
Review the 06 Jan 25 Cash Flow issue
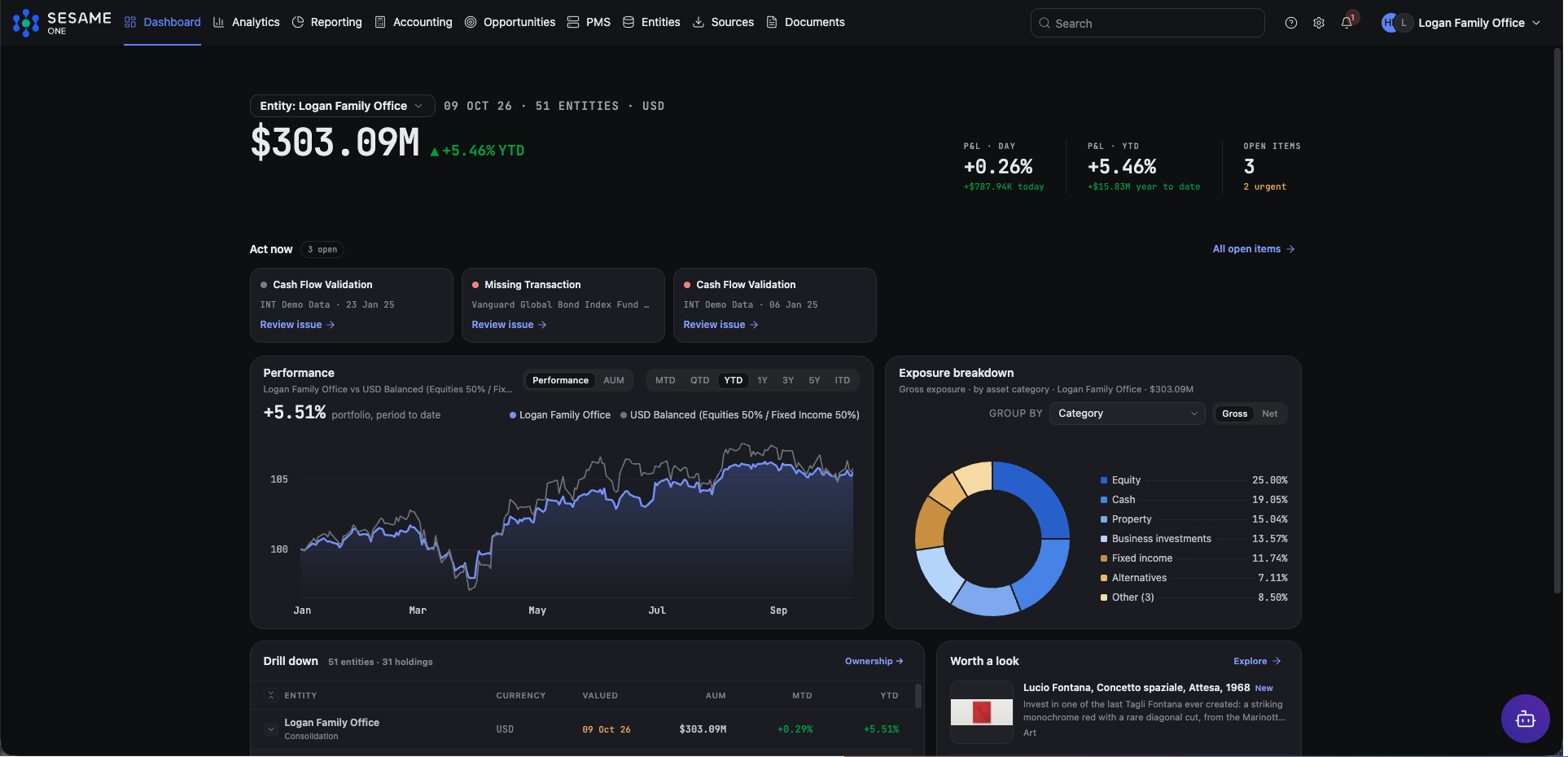(720, 325)
